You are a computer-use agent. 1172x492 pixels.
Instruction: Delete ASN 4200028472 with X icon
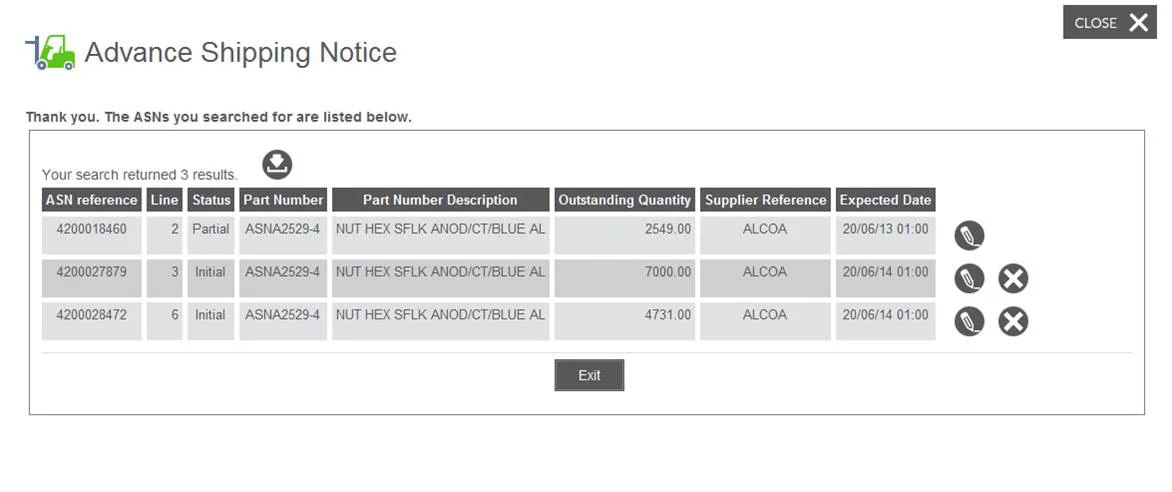click(1014, 322)
